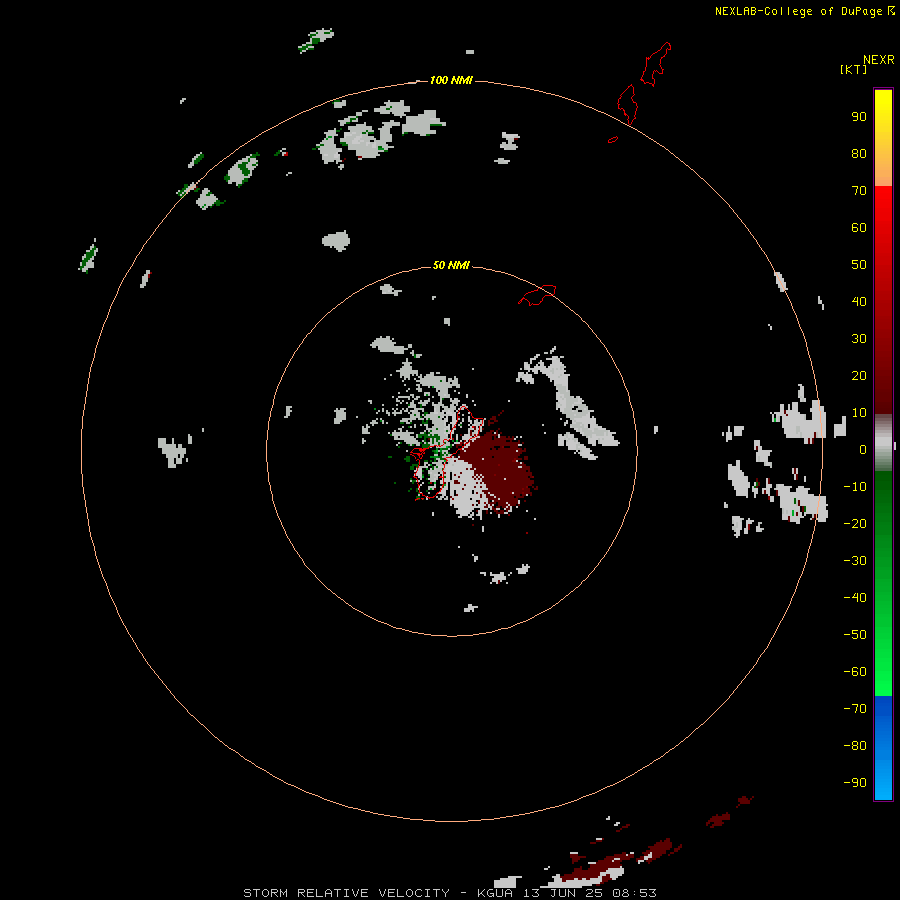Screen dimensions: 900x900
Task: Click the -20 knot scale label
Action: pos(855,524)
